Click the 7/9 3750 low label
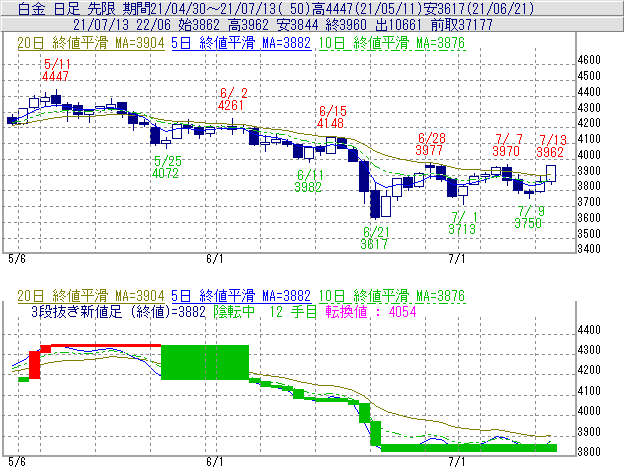Screen dimensions: 624x475 [529, 217]
